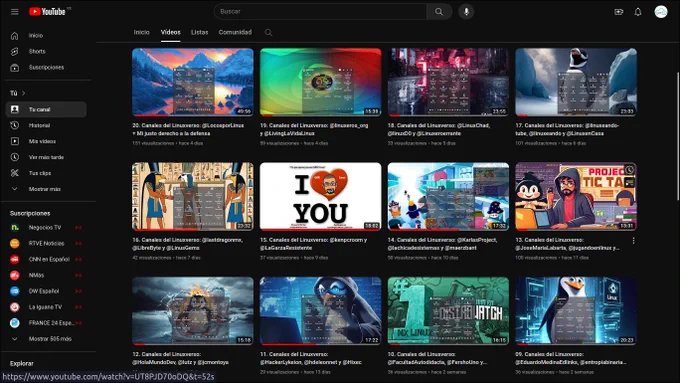This screenshot has width=680, height=383.
Task: Add video 13 to watch later
Action: [x=629, y=170]
